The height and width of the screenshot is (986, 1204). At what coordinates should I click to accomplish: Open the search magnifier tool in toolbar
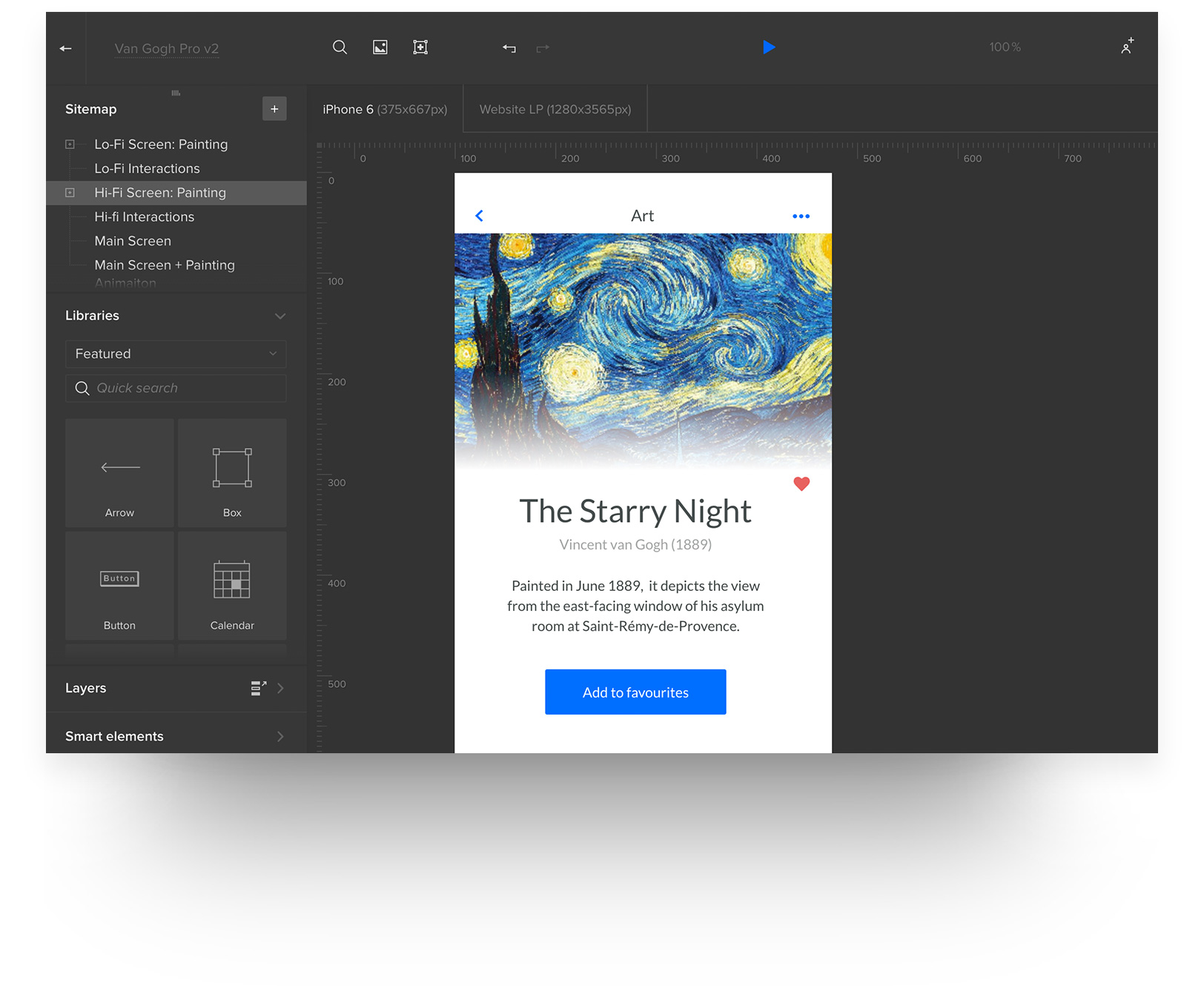tap(340, 47)
